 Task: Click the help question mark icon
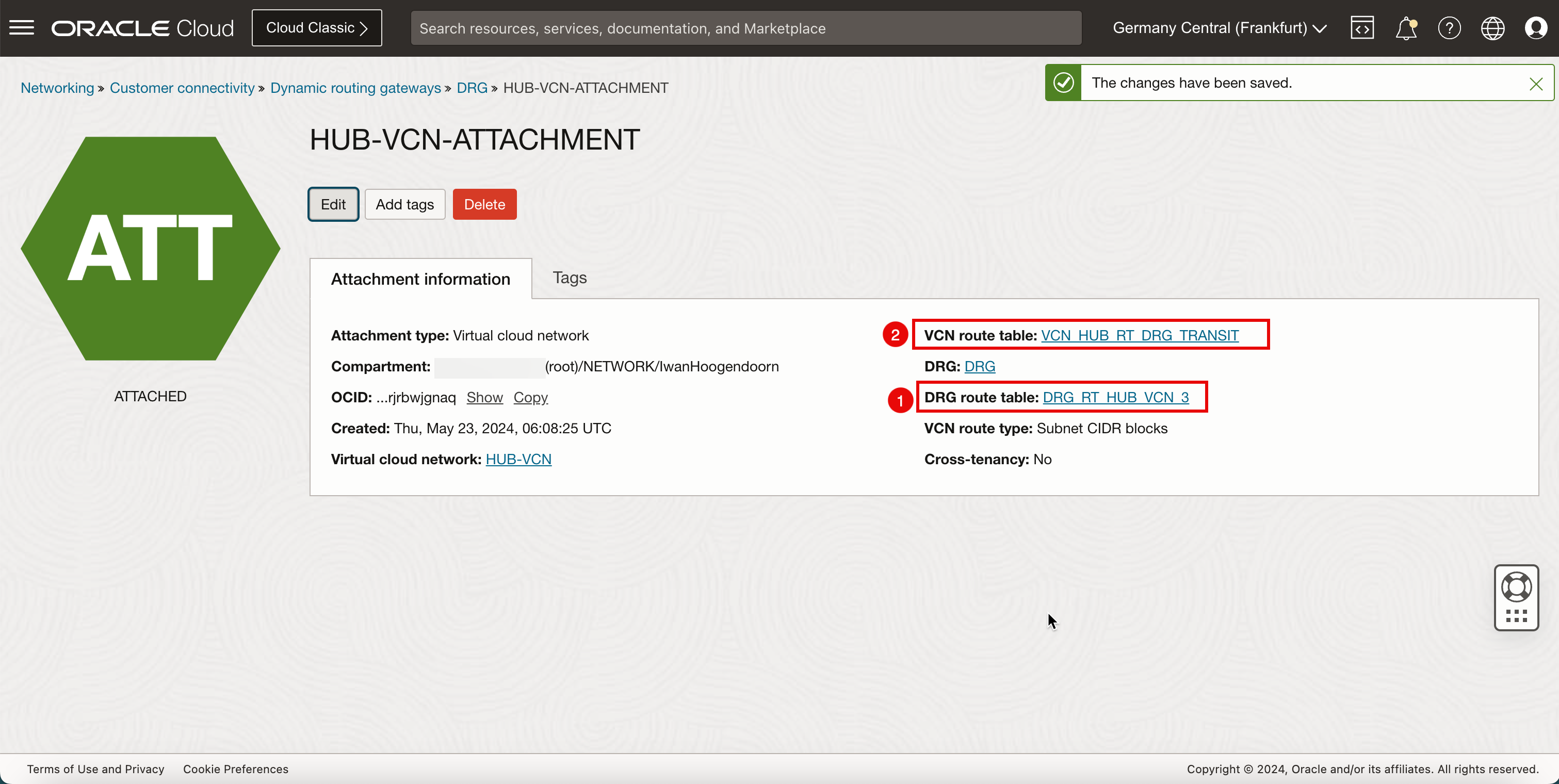pyautogui.click(x=1450, y=28)
